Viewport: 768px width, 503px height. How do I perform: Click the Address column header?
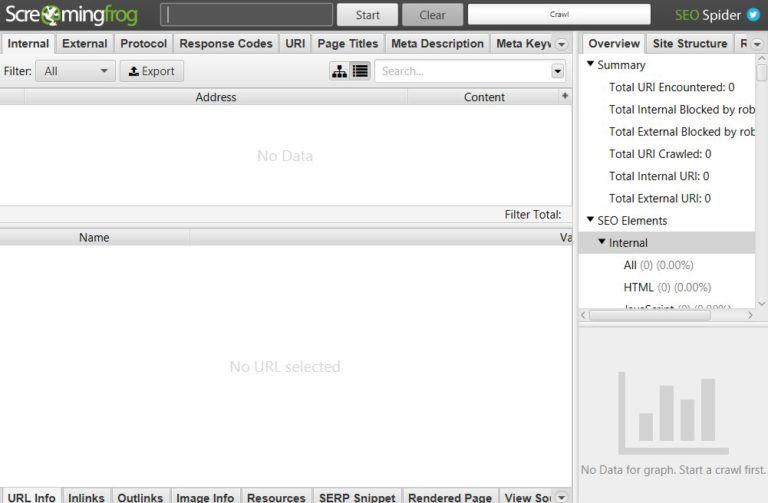click(216, 97)
